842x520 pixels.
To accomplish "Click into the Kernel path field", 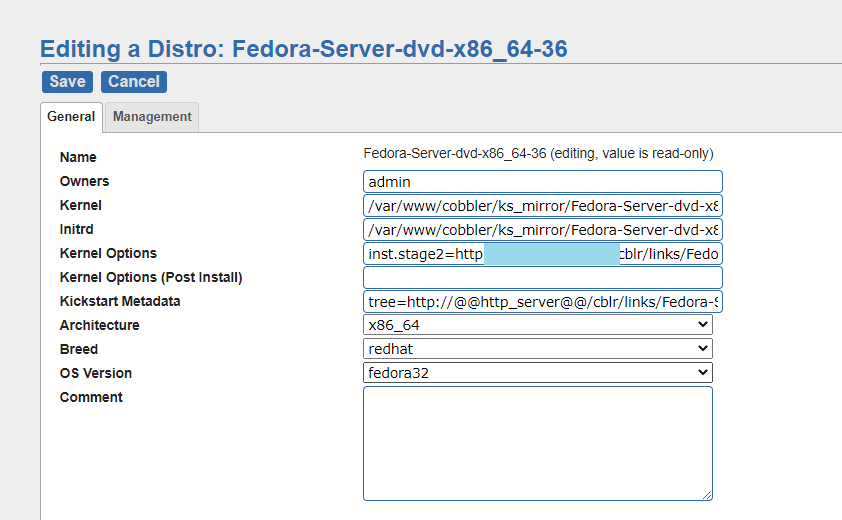I will pos(542,206).
